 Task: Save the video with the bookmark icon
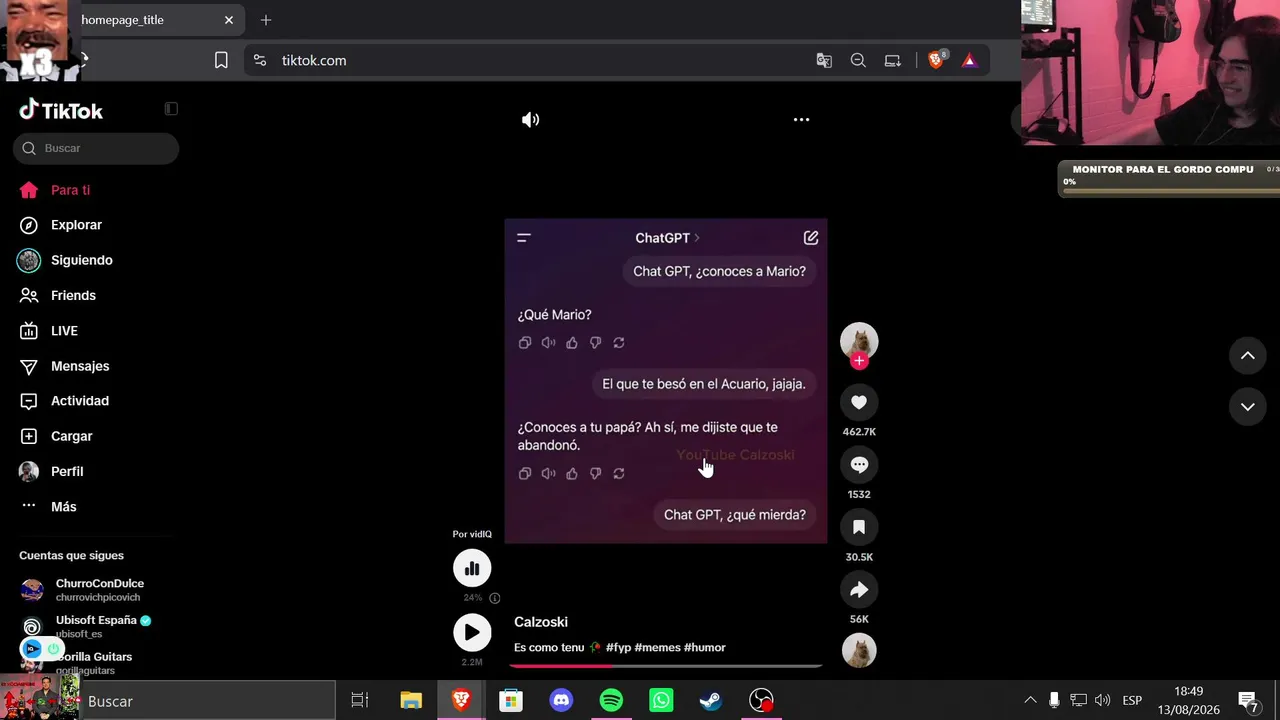click(859, 527)
